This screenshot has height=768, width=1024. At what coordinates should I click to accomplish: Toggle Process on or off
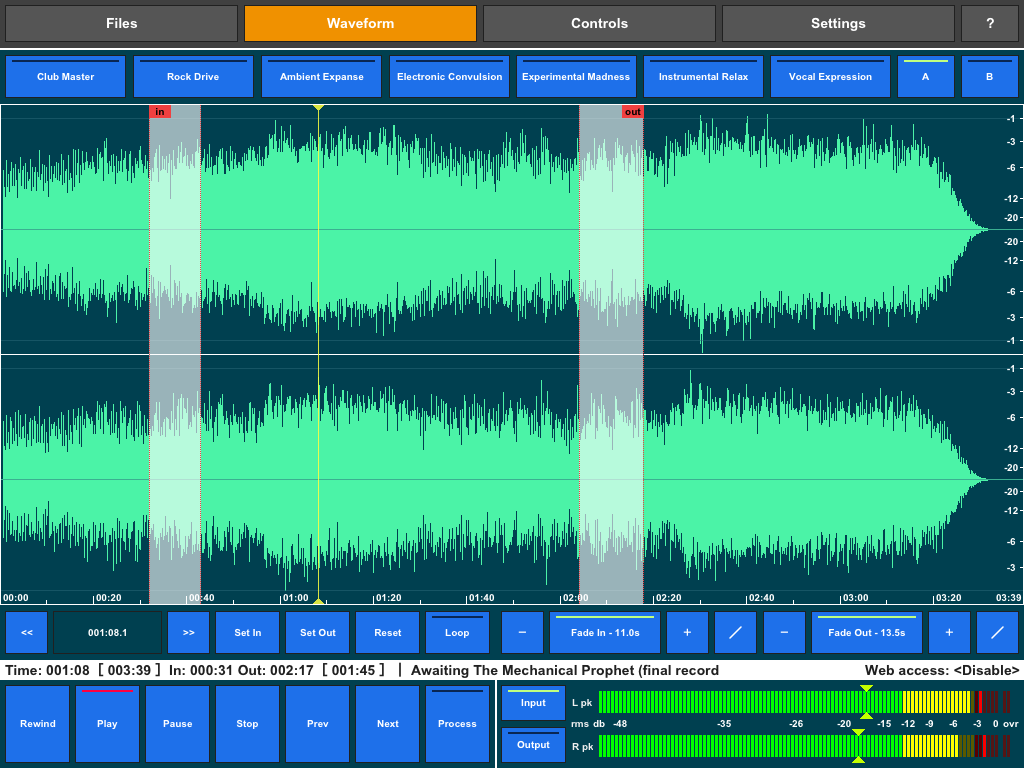(457, 724)
